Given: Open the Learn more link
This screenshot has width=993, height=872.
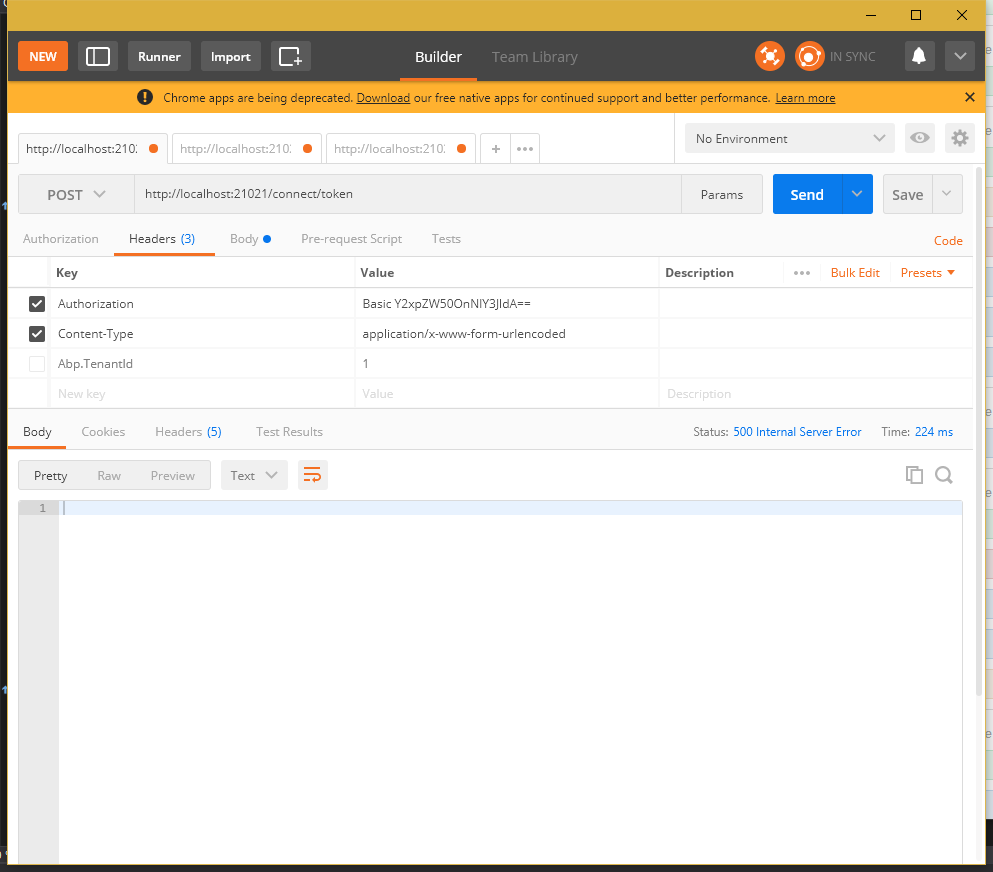Looking at the screenshot, I should pos(804,97).
